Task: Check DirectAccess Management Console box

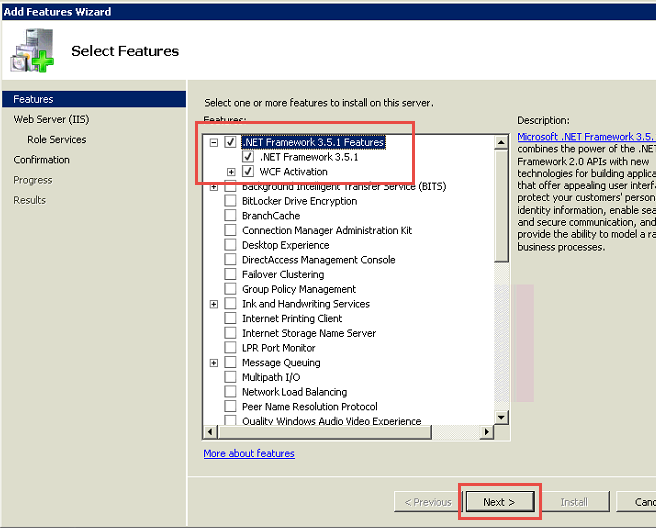Action: pyautogui.click(x=230, y=259)
